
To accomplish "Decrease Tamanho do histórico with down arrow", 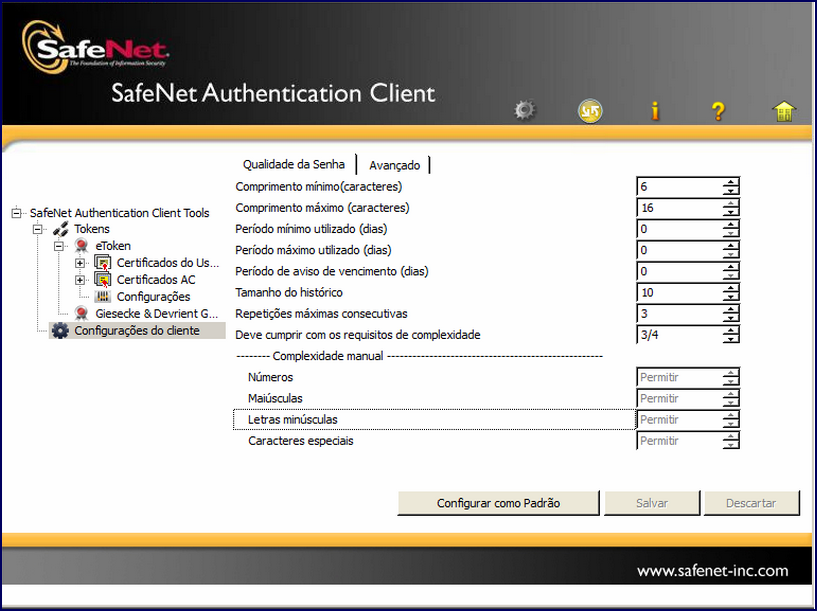I will (x=731, y=297).
